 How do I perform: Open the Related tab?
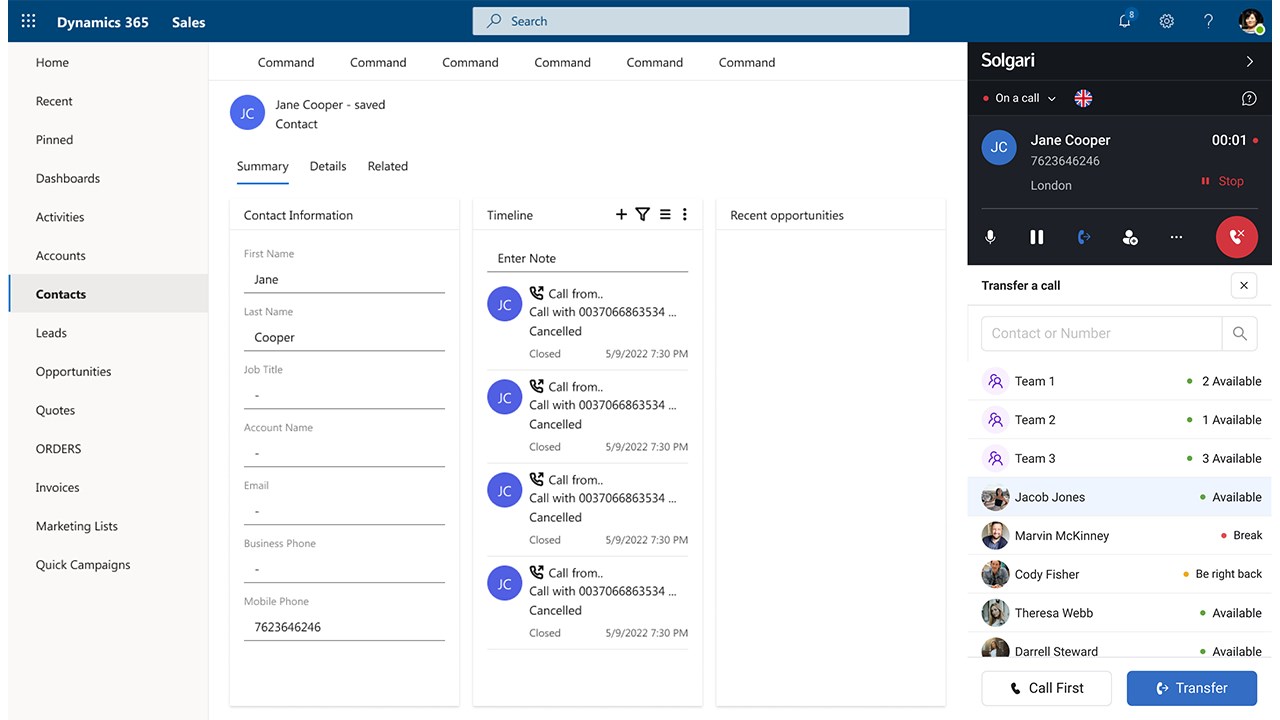tap(388, 166)
